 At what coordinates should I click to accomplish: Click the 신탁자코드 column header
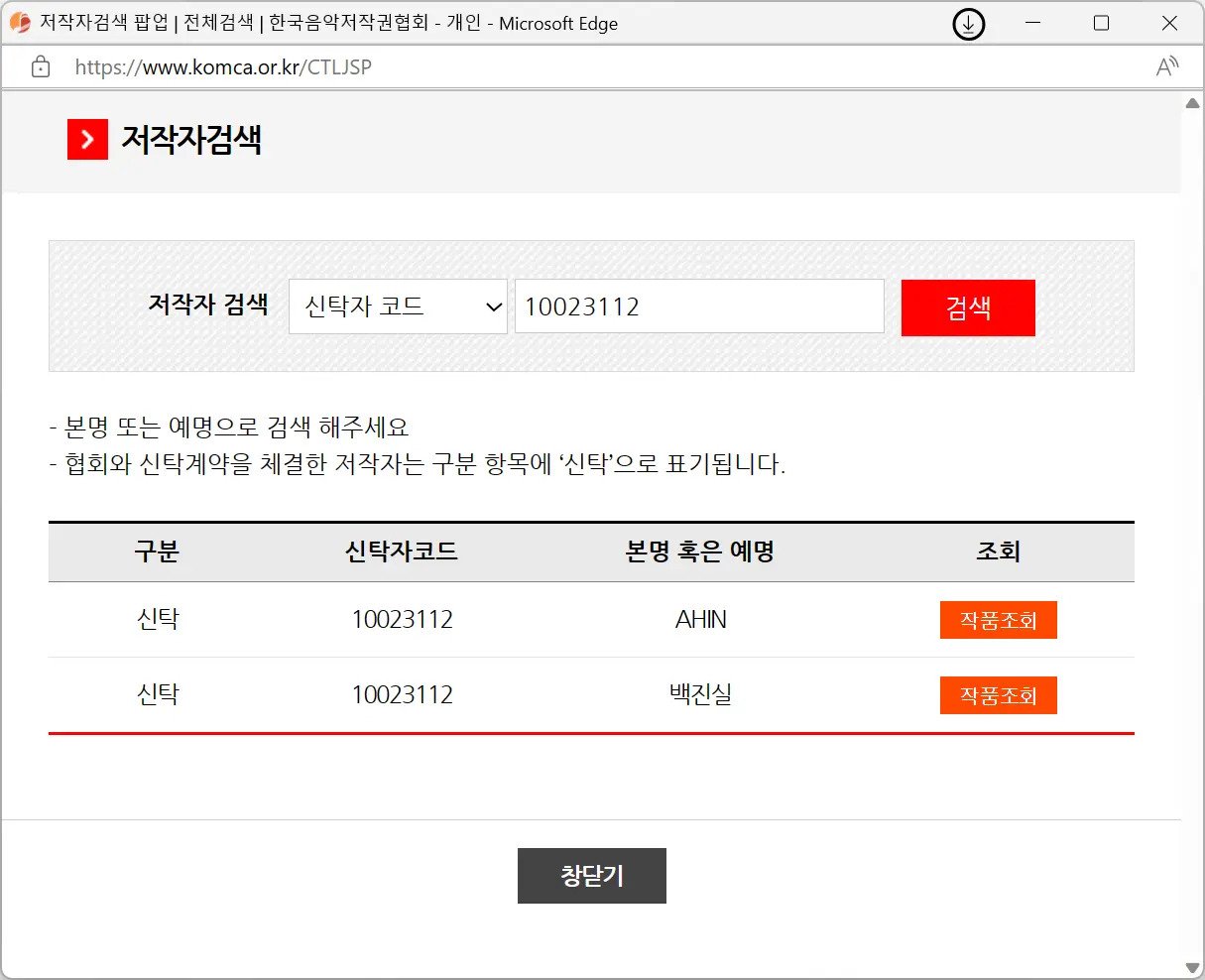[x=402, y=551]
